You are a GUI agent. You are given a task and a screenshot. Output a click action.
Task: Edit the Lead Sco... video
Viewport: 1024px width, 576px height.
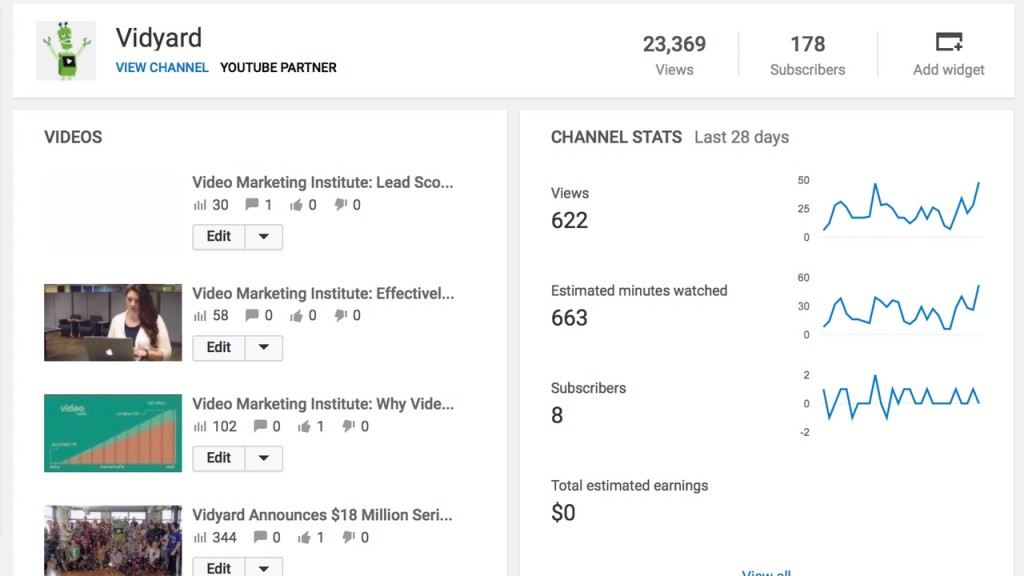(x=219, y=236)
